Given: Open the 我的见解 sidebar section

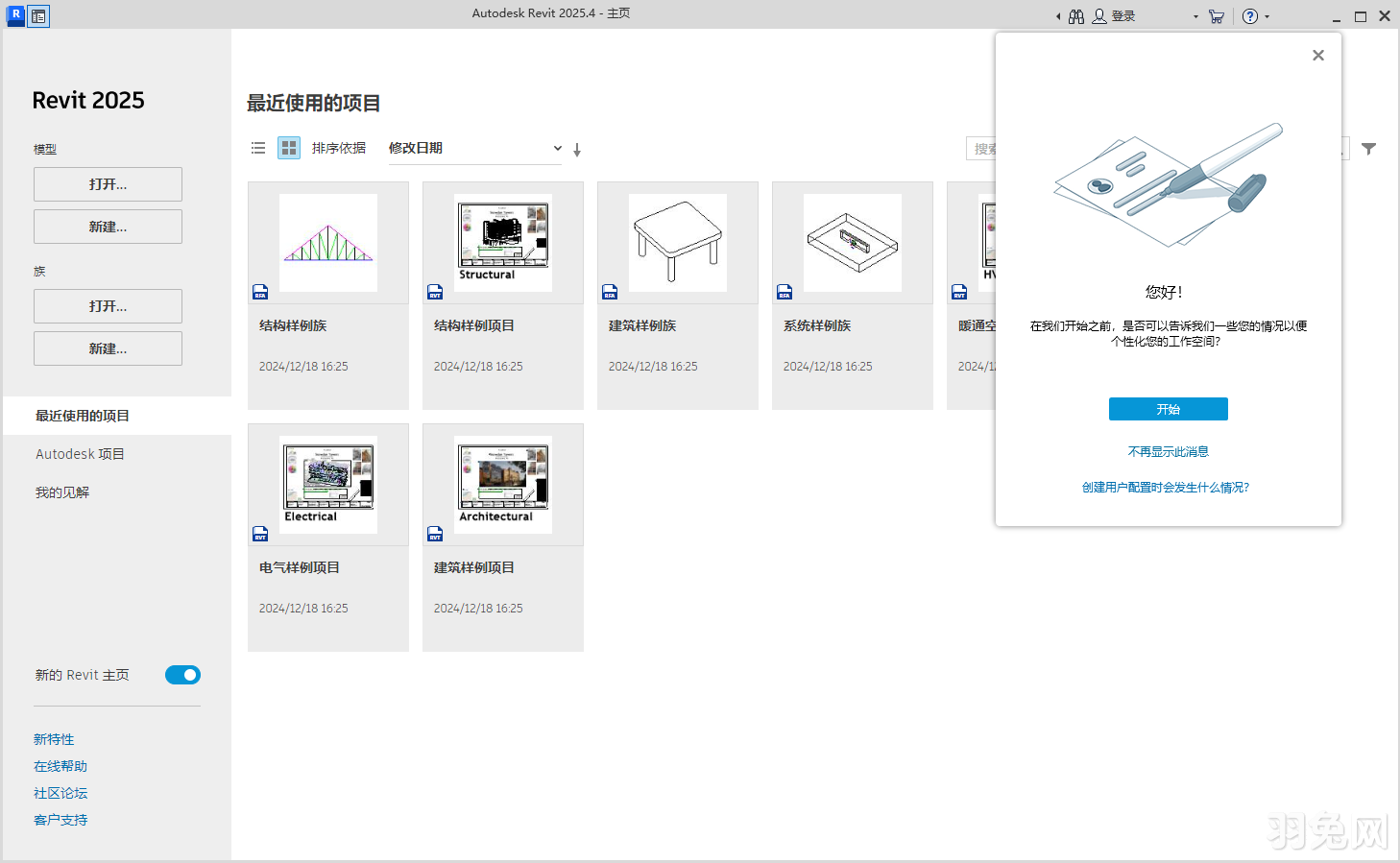Looking at the screenshot, I should 60,491.
